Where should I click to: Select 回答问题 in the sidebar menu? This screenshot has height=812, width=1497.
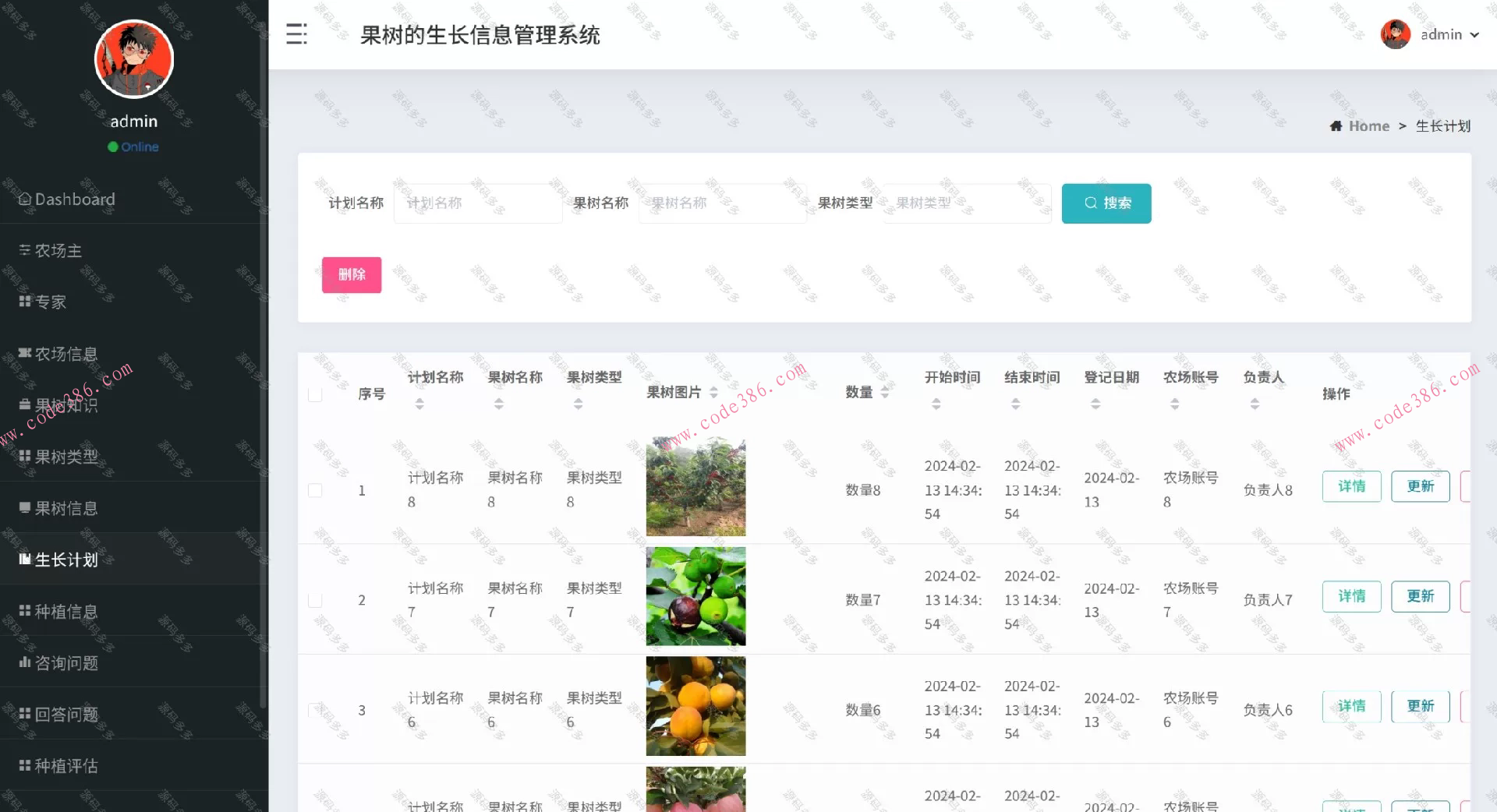[x=24, y=714]
